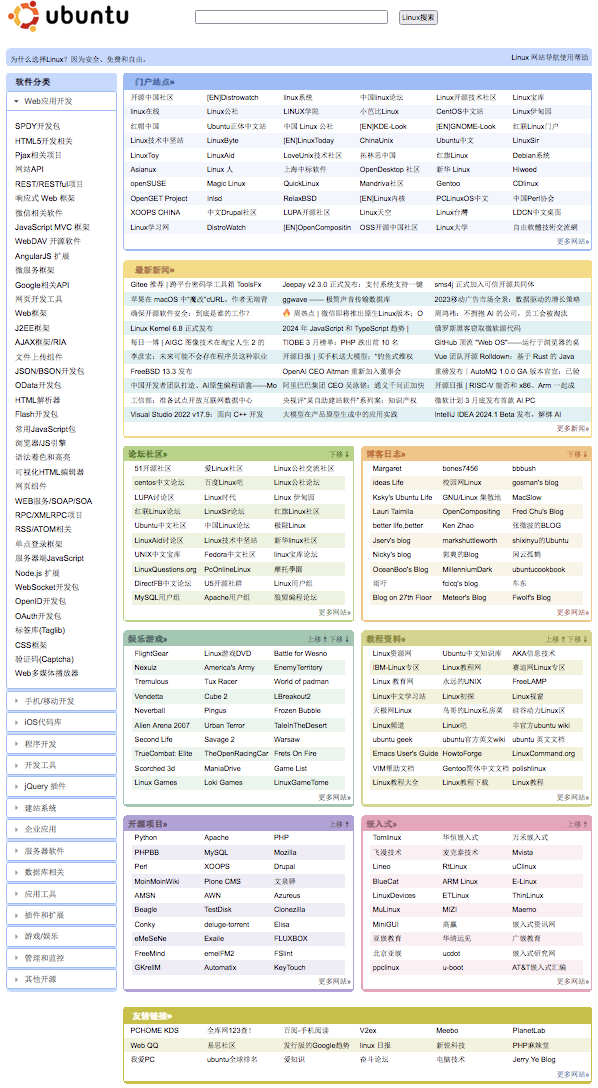This screenshot has height=1088, width=598.
Task: Expand the 插件和扩展 sidebar category
Action: point(61,915)
